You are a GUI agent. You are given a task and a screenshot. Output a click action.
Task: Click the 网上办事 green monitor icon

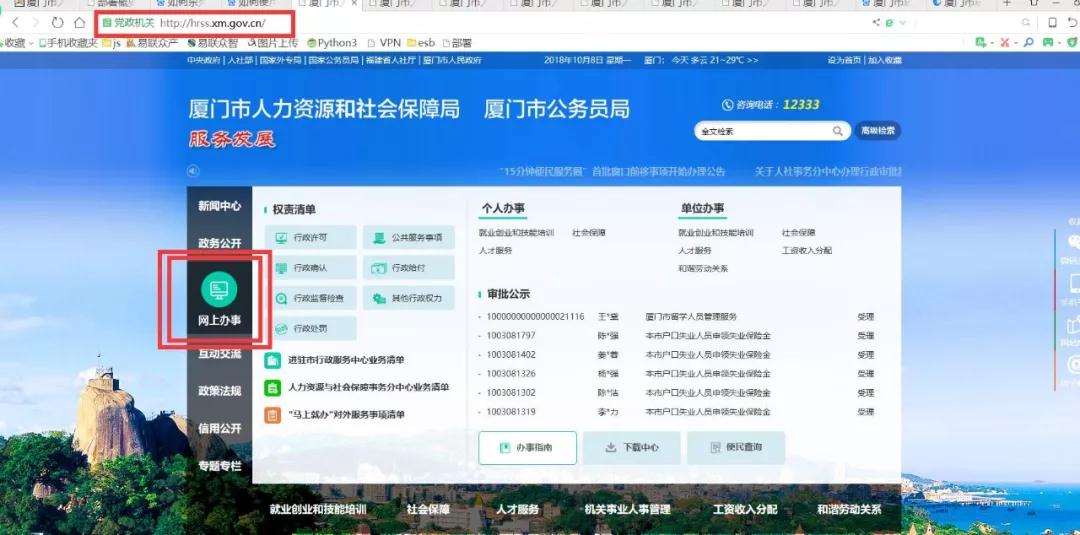point(219,290)
